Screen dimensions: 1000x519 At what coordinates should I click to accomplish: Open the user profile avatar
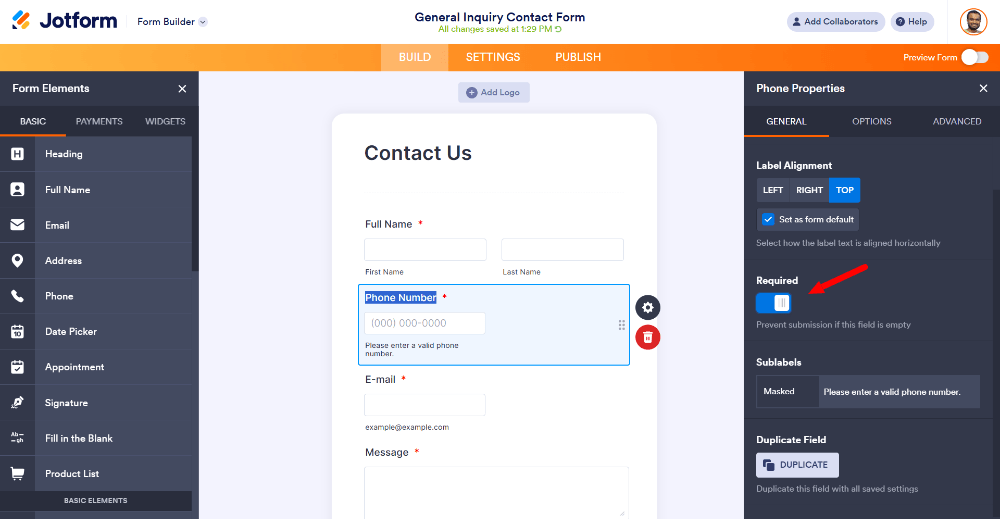click(973, 22)
